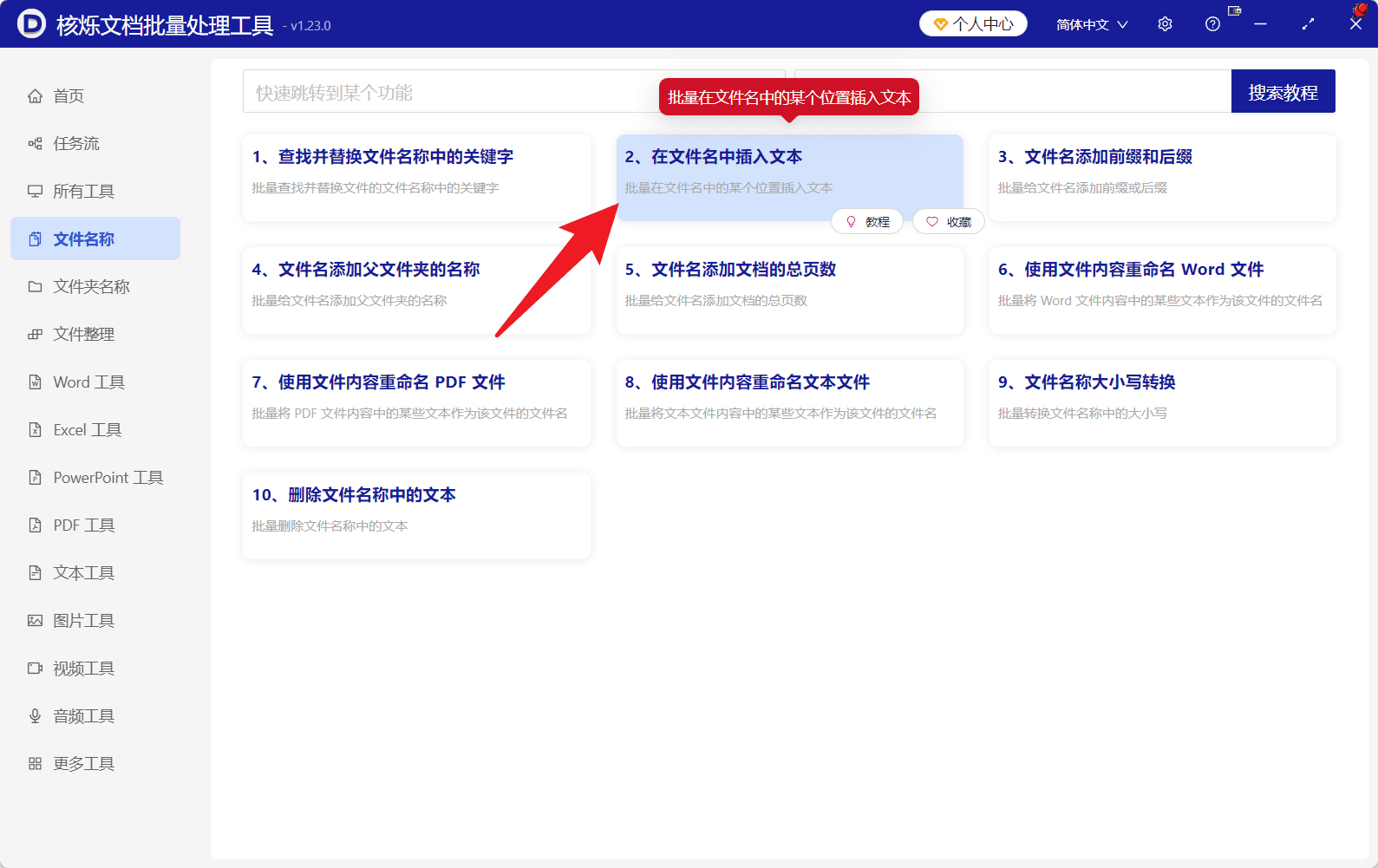This screenshot has width=1378, height=868.
Task: Open 所有工具 in the sidebar
Action: tap(95, 192)
